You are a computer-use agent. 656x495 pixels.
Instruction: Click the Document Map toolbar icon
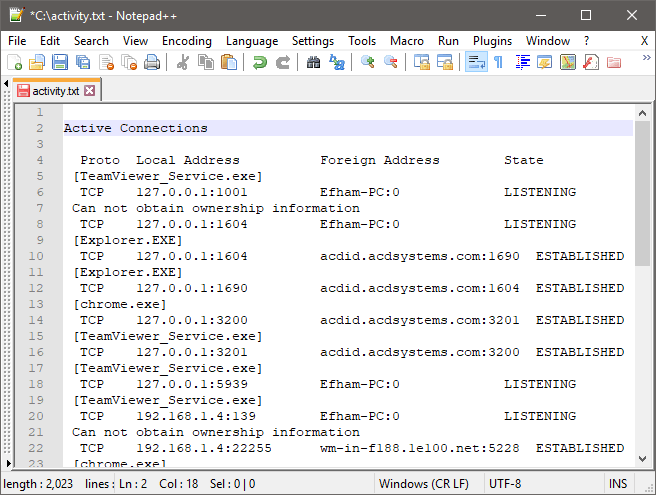[568, 62]
